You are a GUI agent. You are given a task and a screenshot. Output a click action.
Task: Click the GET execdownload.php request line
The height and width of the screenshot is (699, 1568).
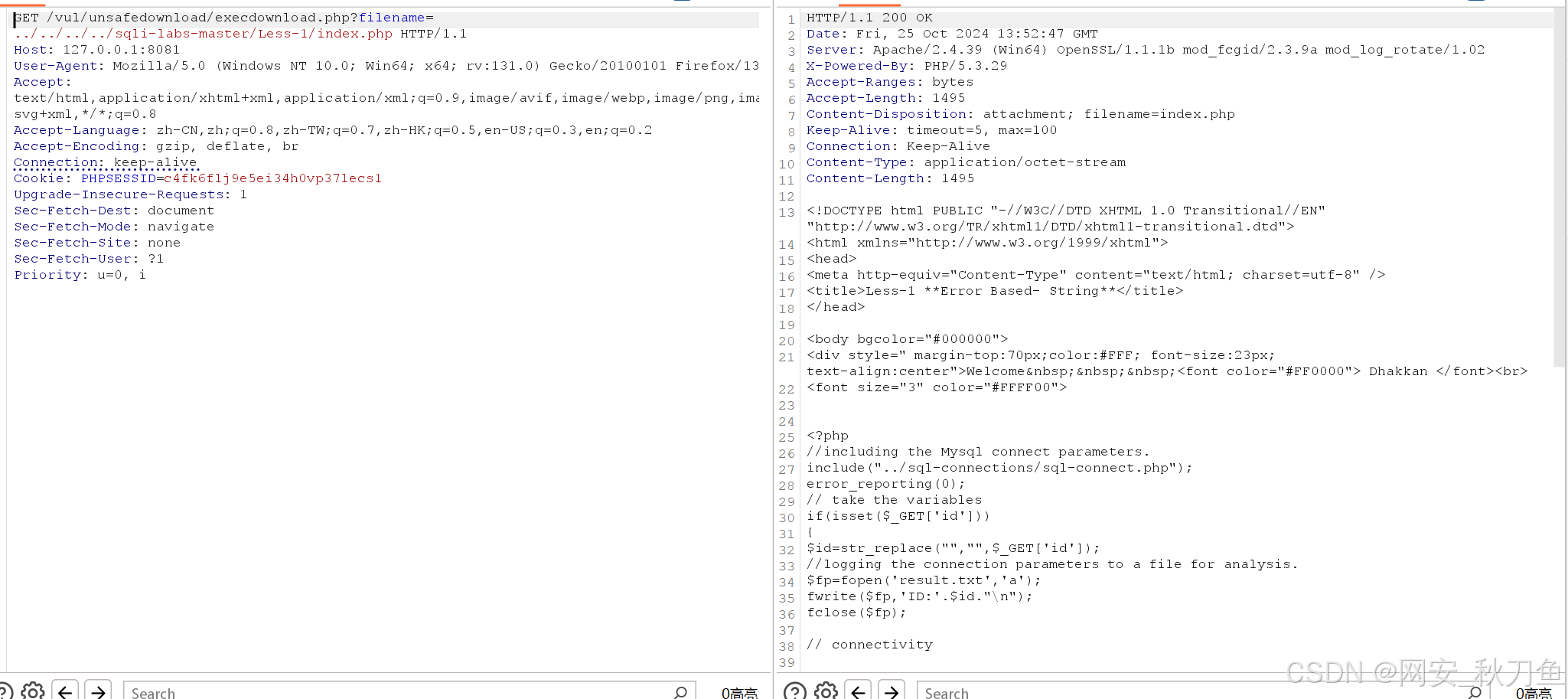[x=223, y=18]
